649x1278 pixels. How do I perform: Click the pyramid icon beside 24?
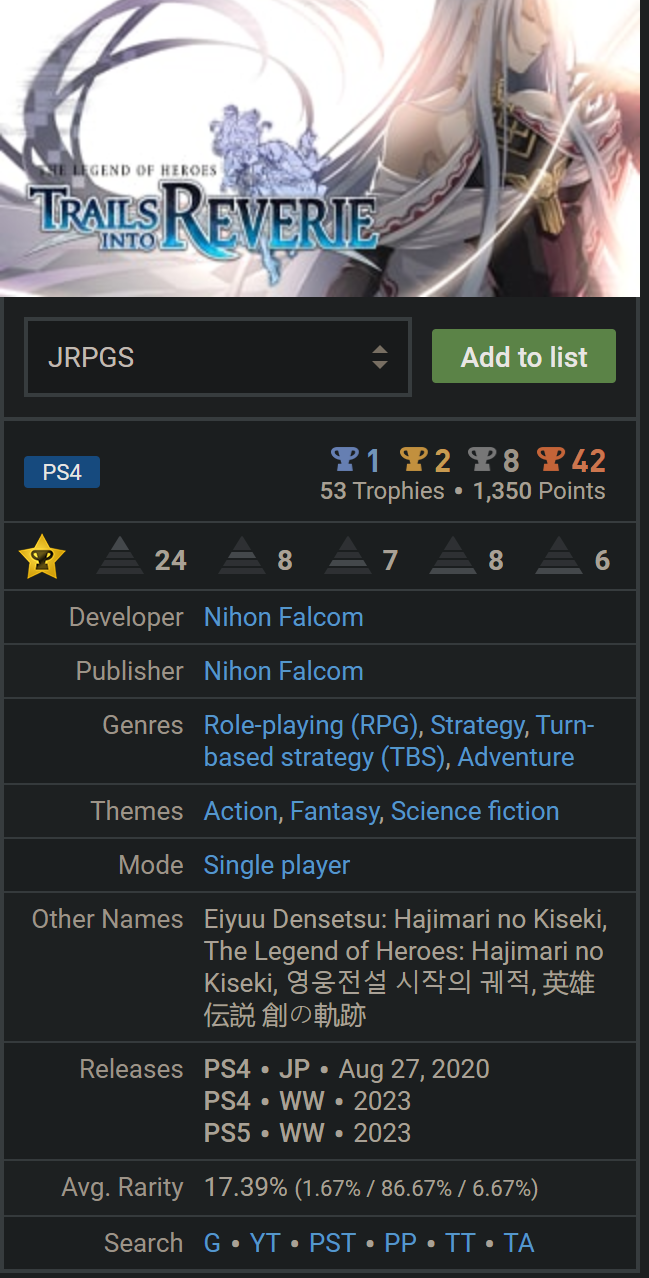pyautogui.click(x=120, y=557)
